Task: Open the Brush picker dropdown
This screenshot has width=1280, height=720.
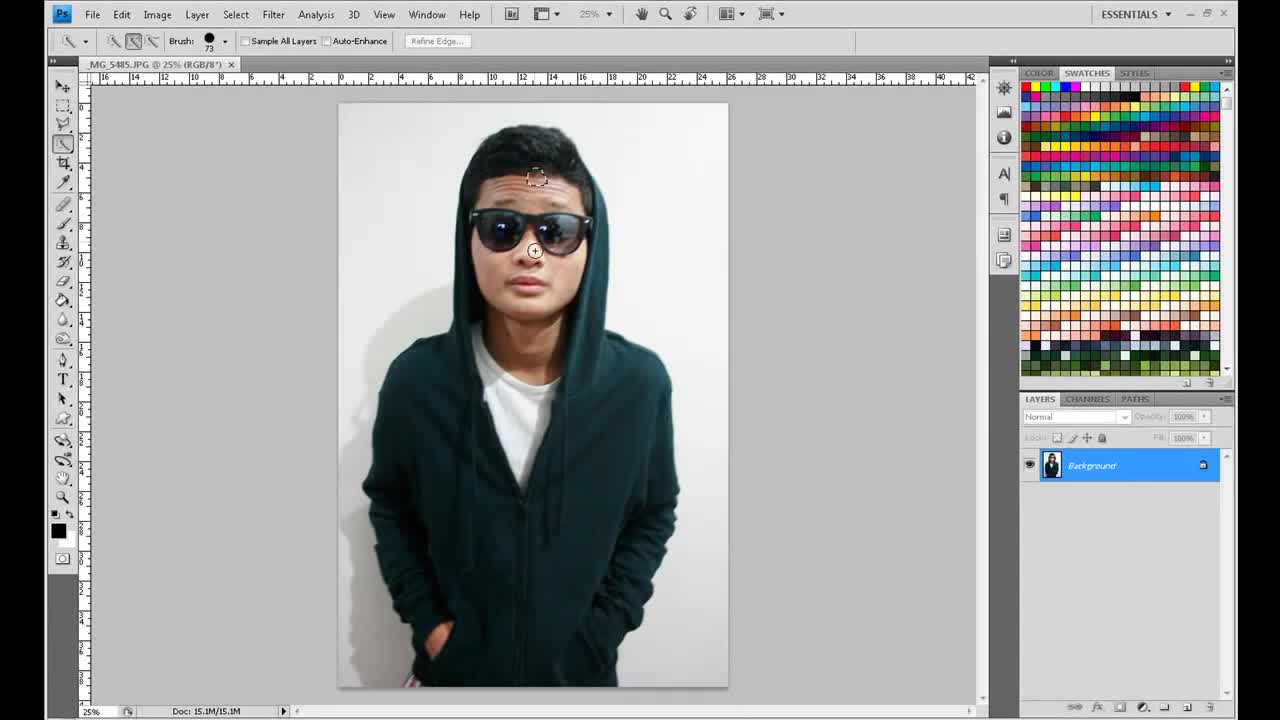Action: click(x=225, y=41)
